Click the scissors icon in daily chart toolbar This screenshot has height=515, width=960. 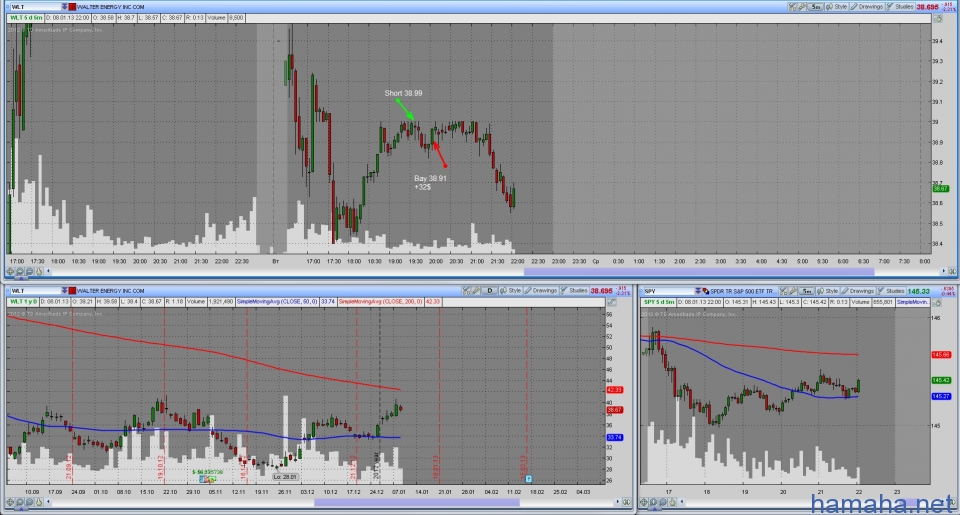tap(466, 290)
